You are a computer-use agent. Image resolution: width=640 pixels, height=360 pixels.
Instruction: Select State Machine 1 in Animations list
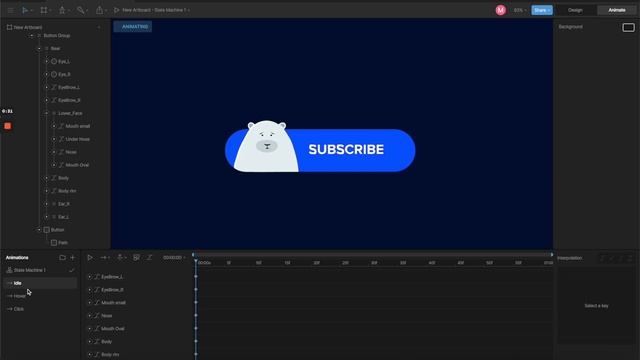click(x=30, y=270)
